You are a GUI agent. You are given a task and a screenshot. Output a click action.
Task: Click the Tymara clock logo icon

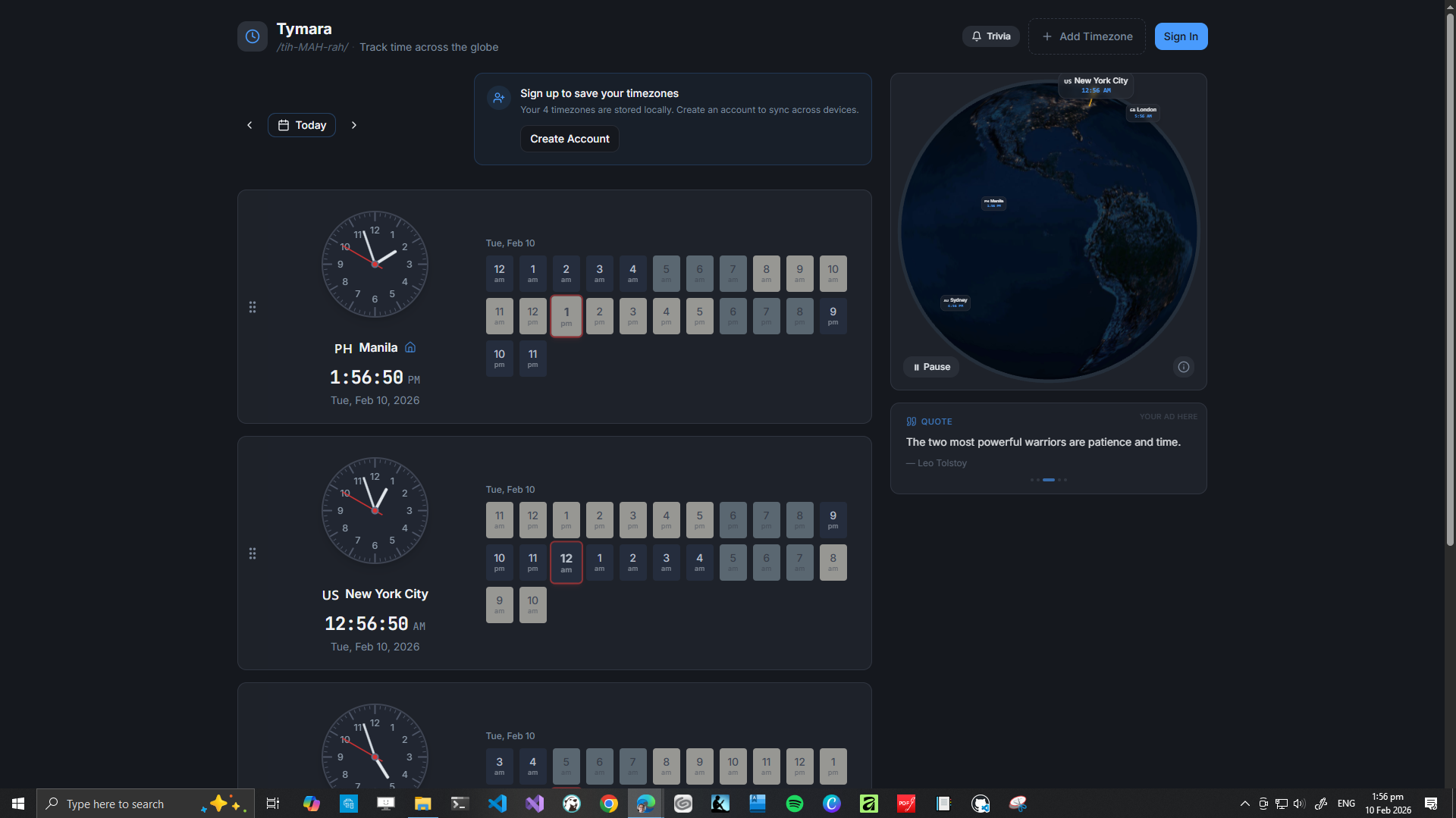(x=252, y=36)
